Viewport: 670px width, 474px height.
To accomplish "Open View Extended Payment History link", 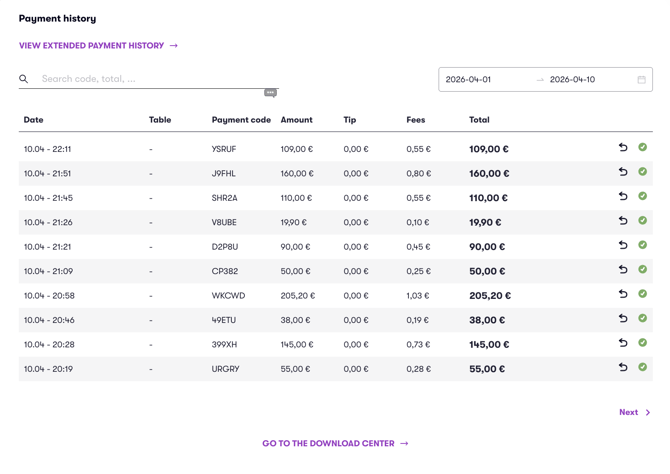I will 98,46.
